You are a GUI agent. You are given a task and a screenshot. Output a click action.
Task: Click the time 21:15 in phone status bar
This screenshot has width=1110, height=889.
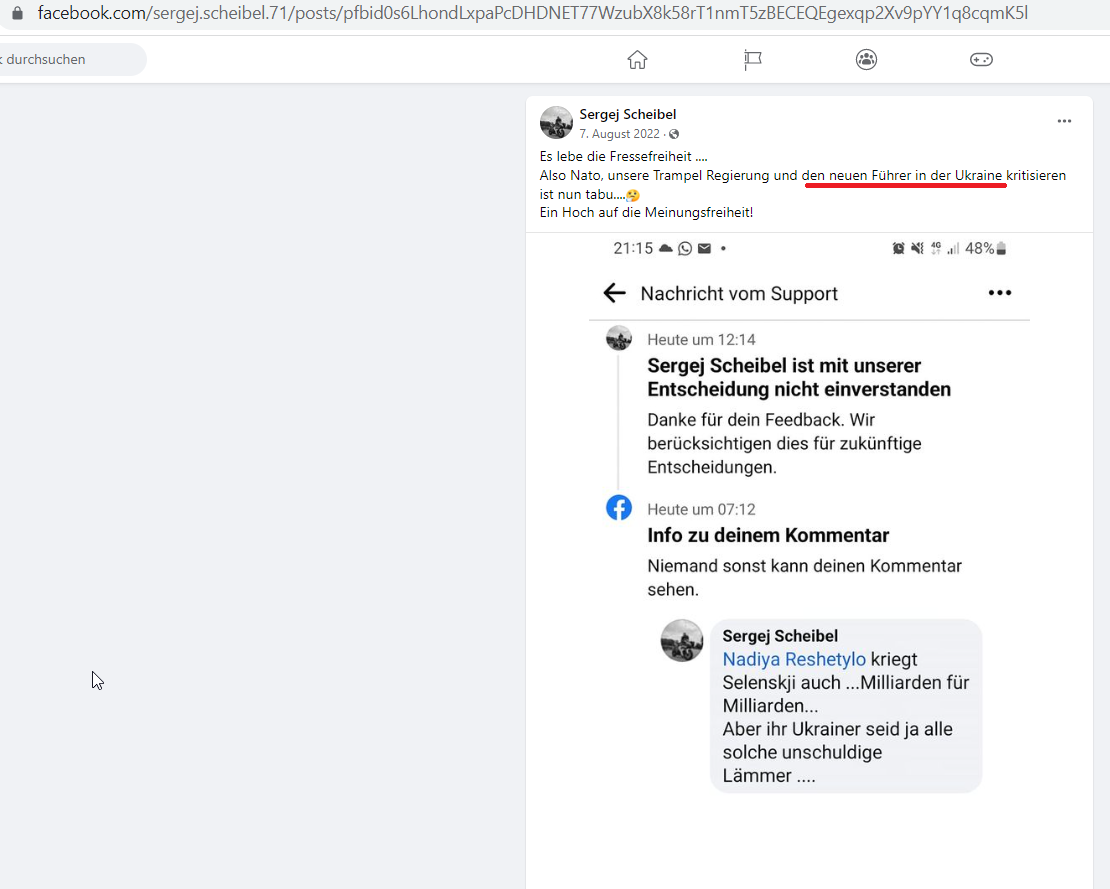633,248
